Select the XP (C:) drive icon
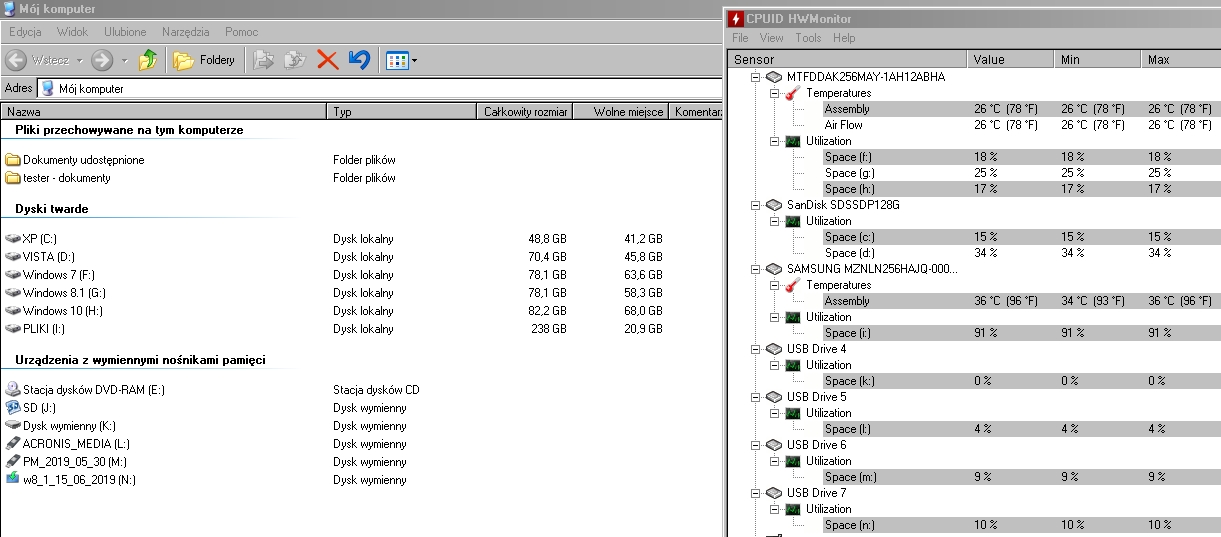Screen dimensions: 1221x537 [13, 239]
